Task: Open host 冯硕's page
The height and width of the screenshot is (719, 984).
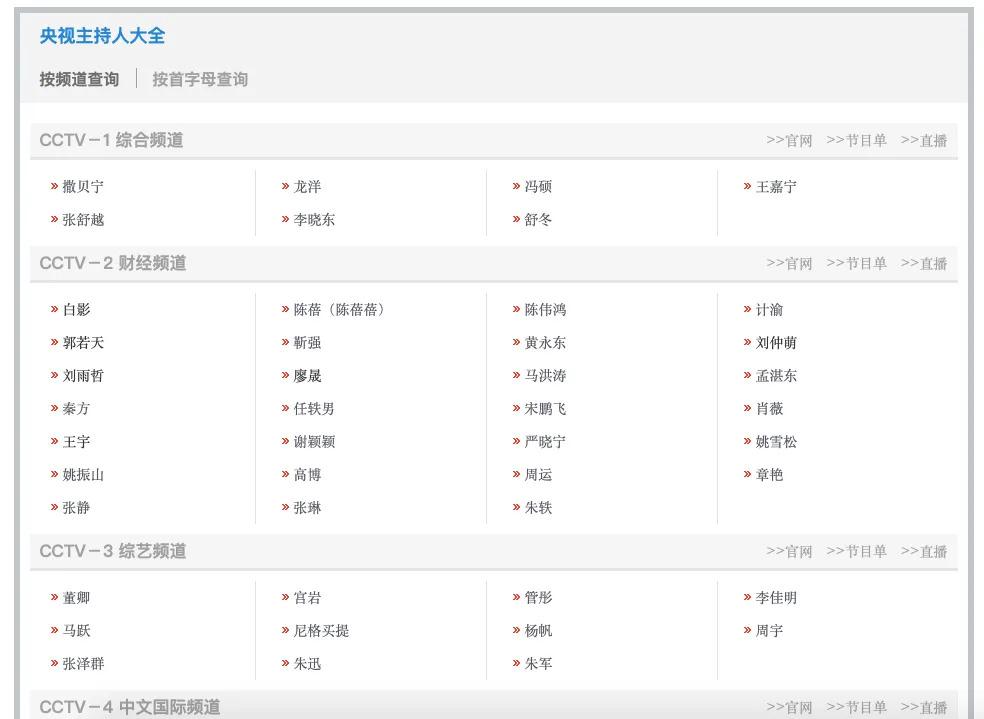Action: tap(538, 186)
